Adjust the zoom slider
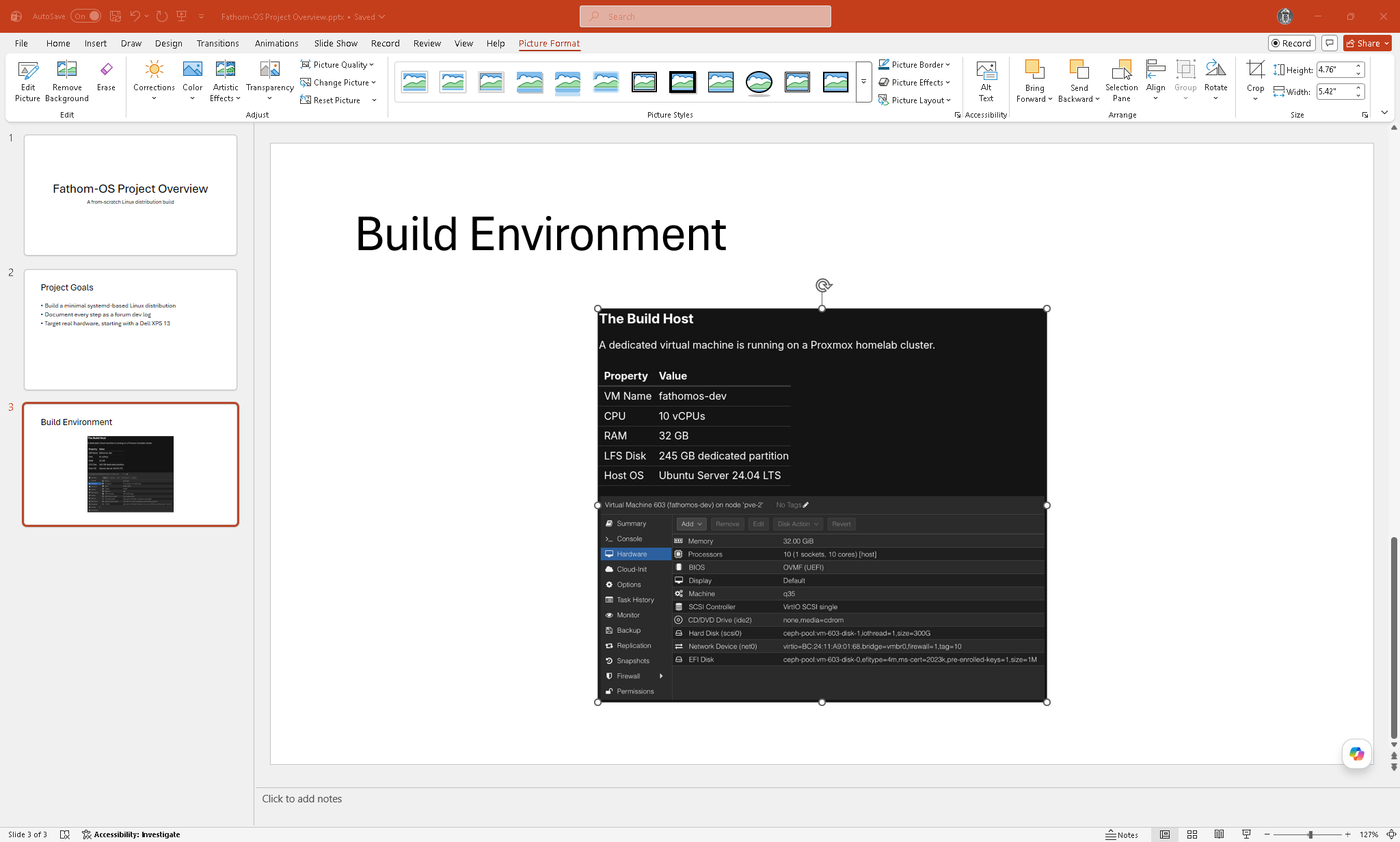This screenshot has width=1400, height=842. (x=1310, y=834)
